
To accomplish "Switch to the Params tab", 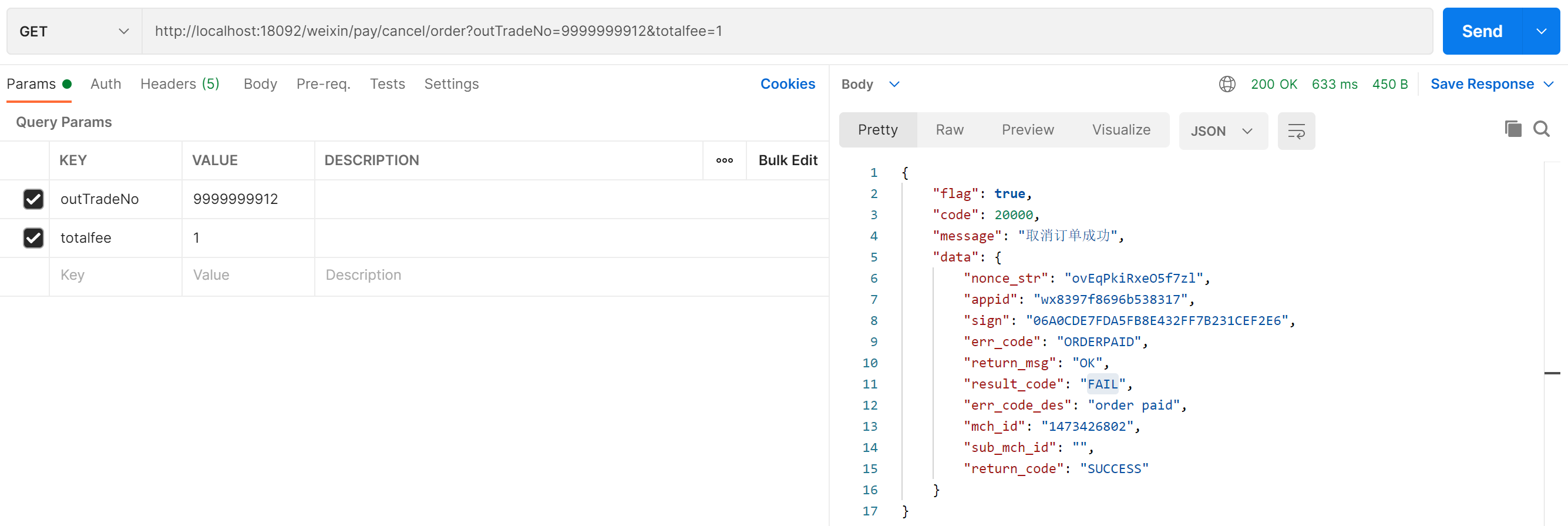I will click(39, 84).
